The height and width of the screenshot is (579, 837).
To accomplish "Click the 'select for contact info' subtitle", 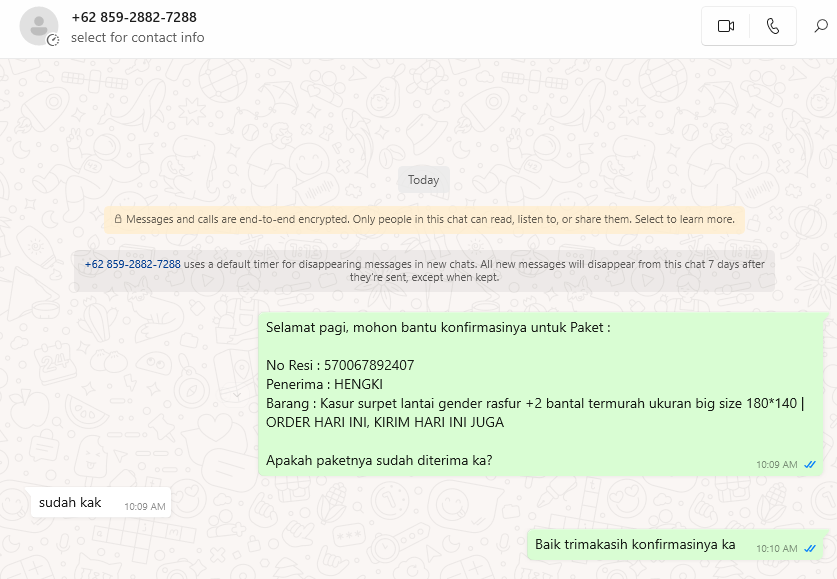I will [x=138, y=37].
